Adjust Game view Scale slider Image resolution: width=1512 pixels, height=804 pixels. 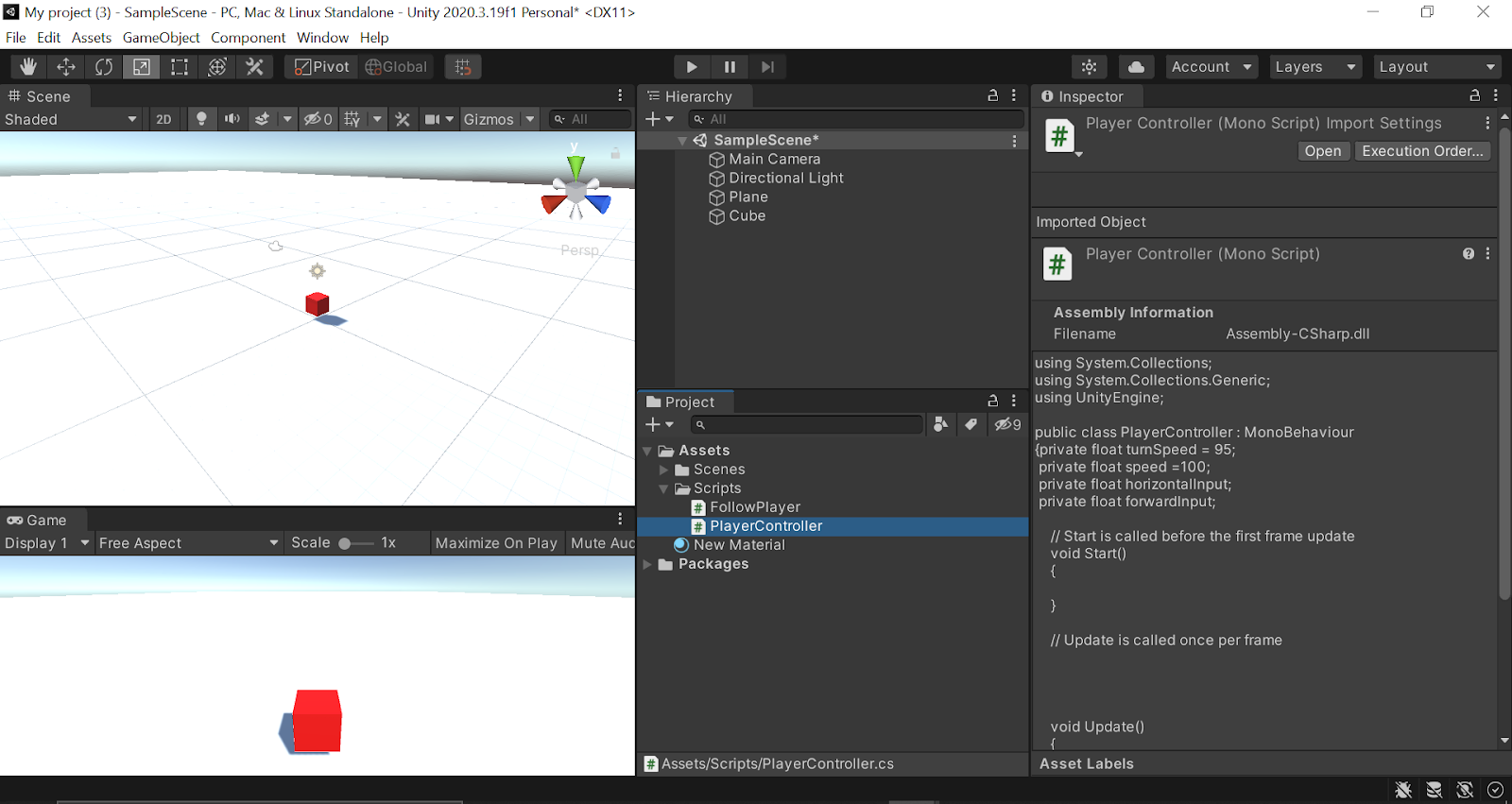pos(356,543)
